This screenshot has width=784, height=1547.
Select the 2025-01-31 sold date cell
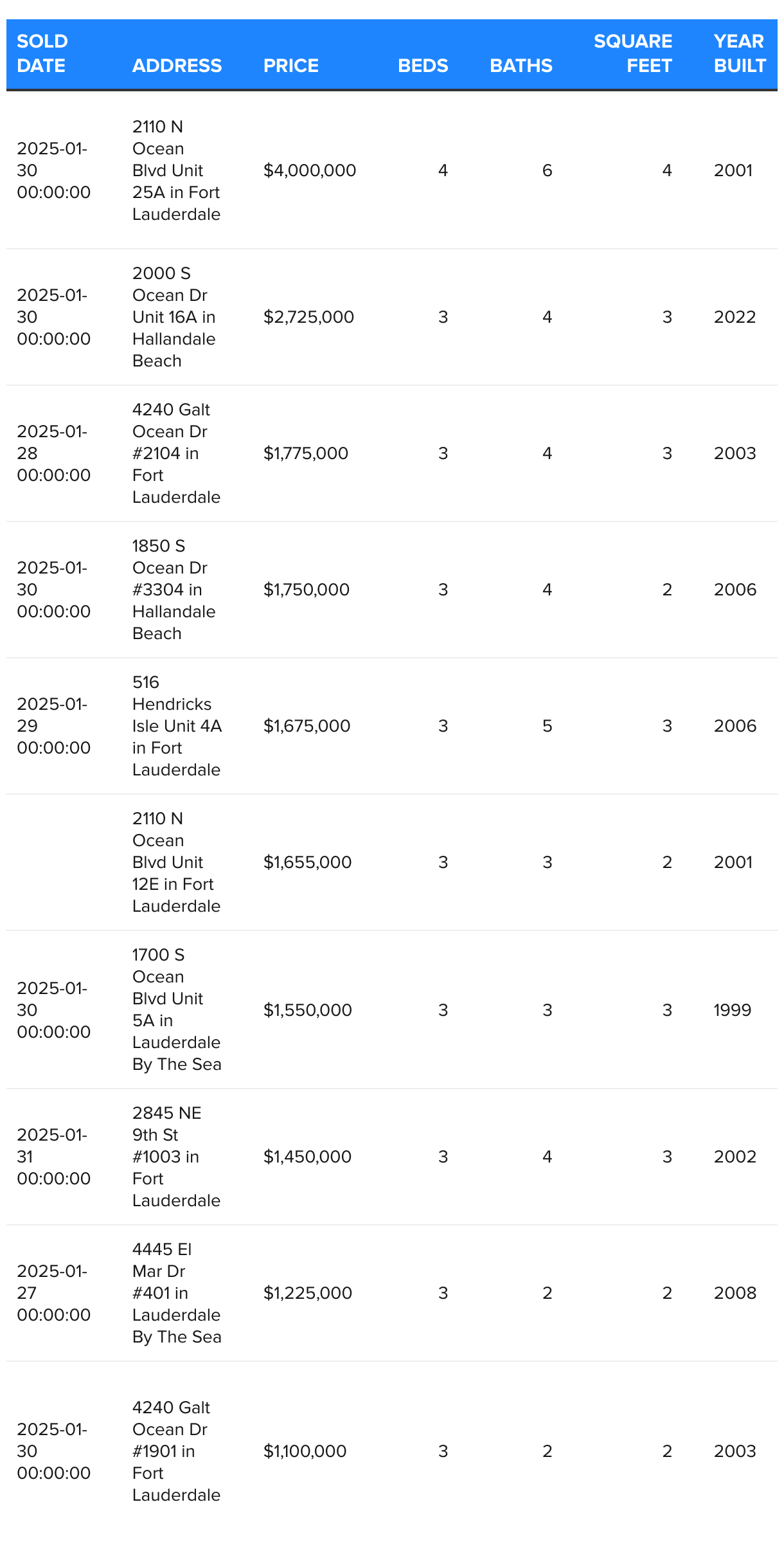pos(53,1157)
